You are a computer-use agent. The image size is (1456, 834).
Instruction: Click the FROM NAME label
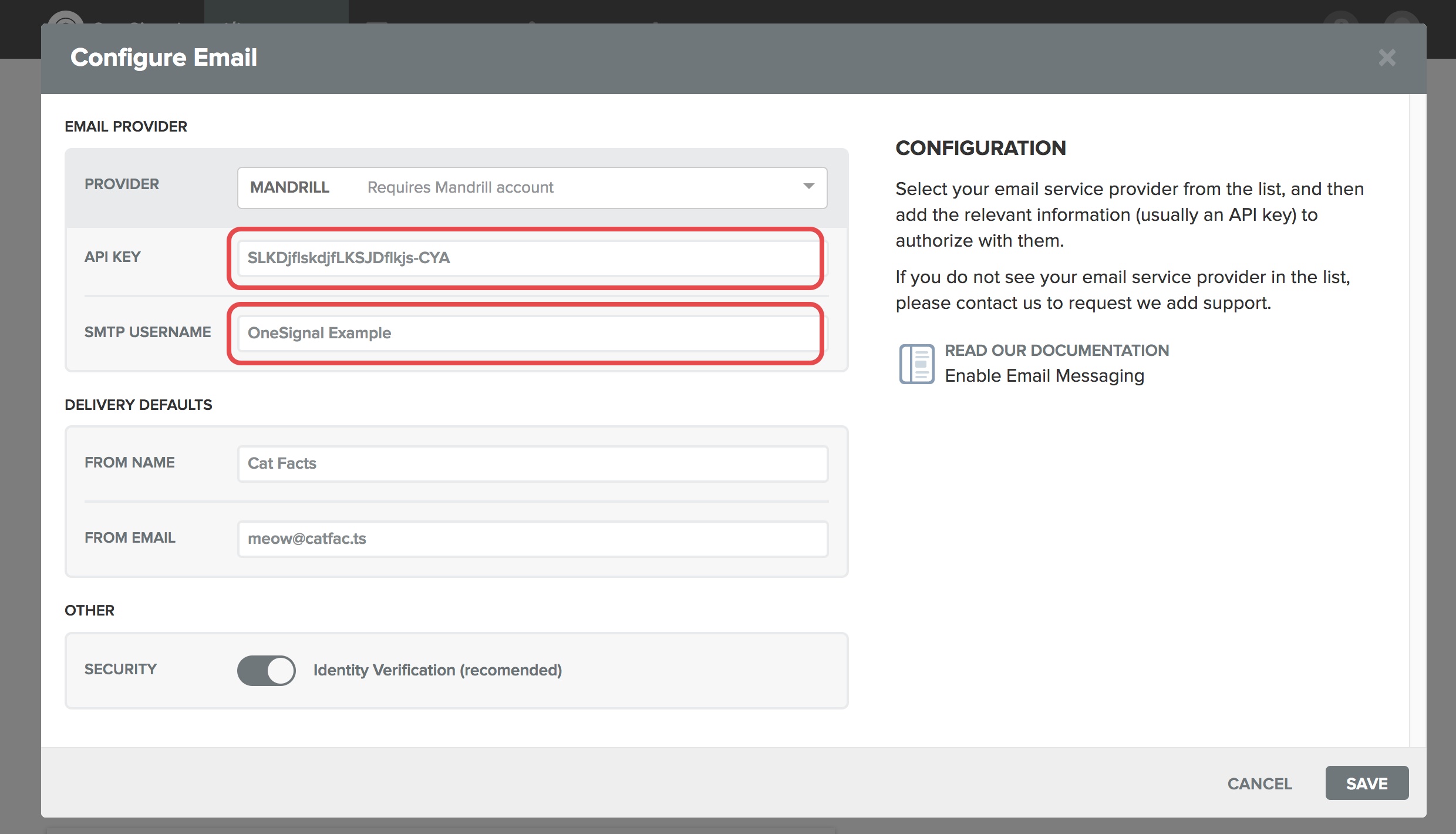point(129,462)
